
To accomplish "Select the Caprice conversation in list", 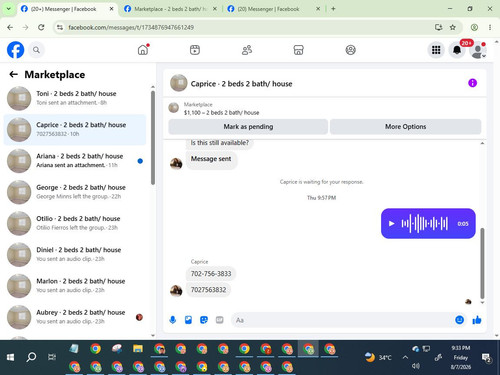I will [75, 129].
